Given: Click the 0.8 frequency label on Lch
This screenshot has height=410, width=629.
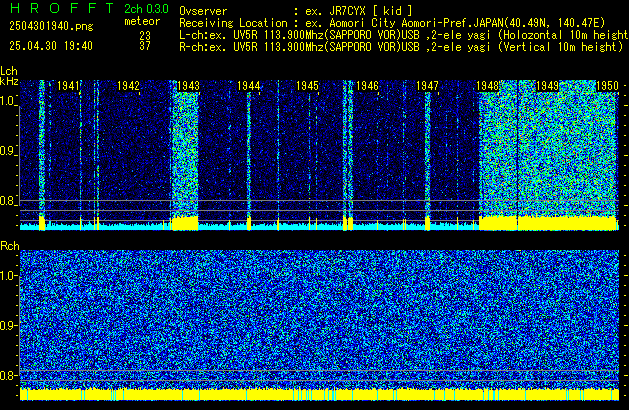Looking at the screenshot, I should (7, 201).
